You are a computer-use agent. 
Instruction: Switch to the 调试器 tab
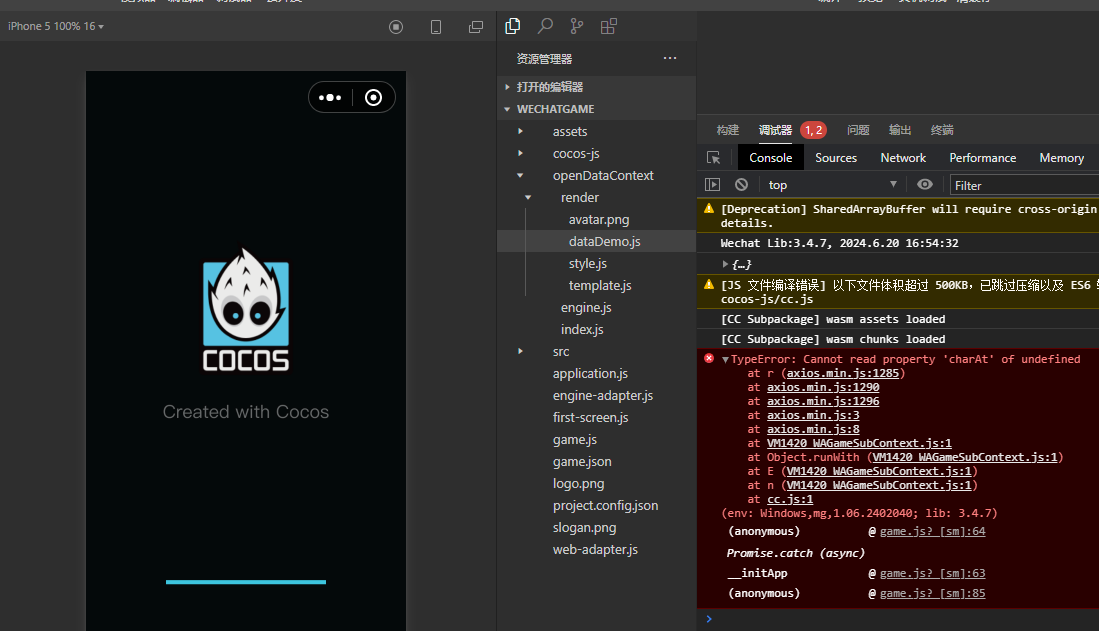click(775, 130)
